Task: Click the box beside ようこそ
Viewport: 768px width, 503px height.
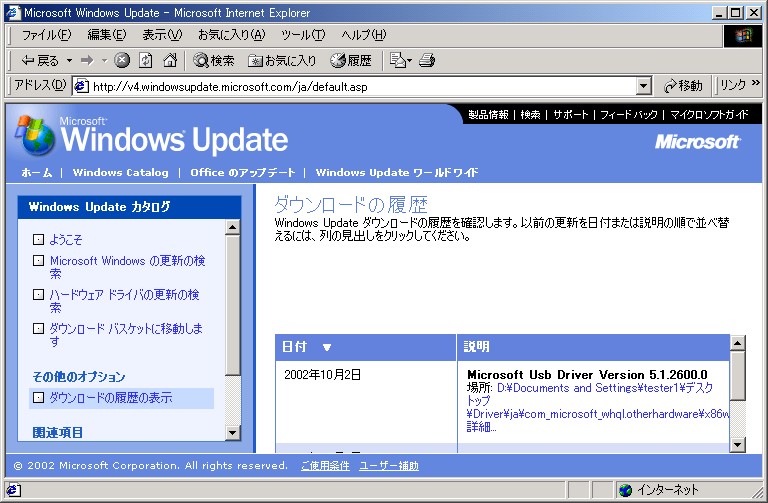Action: (x=38, y=239)
